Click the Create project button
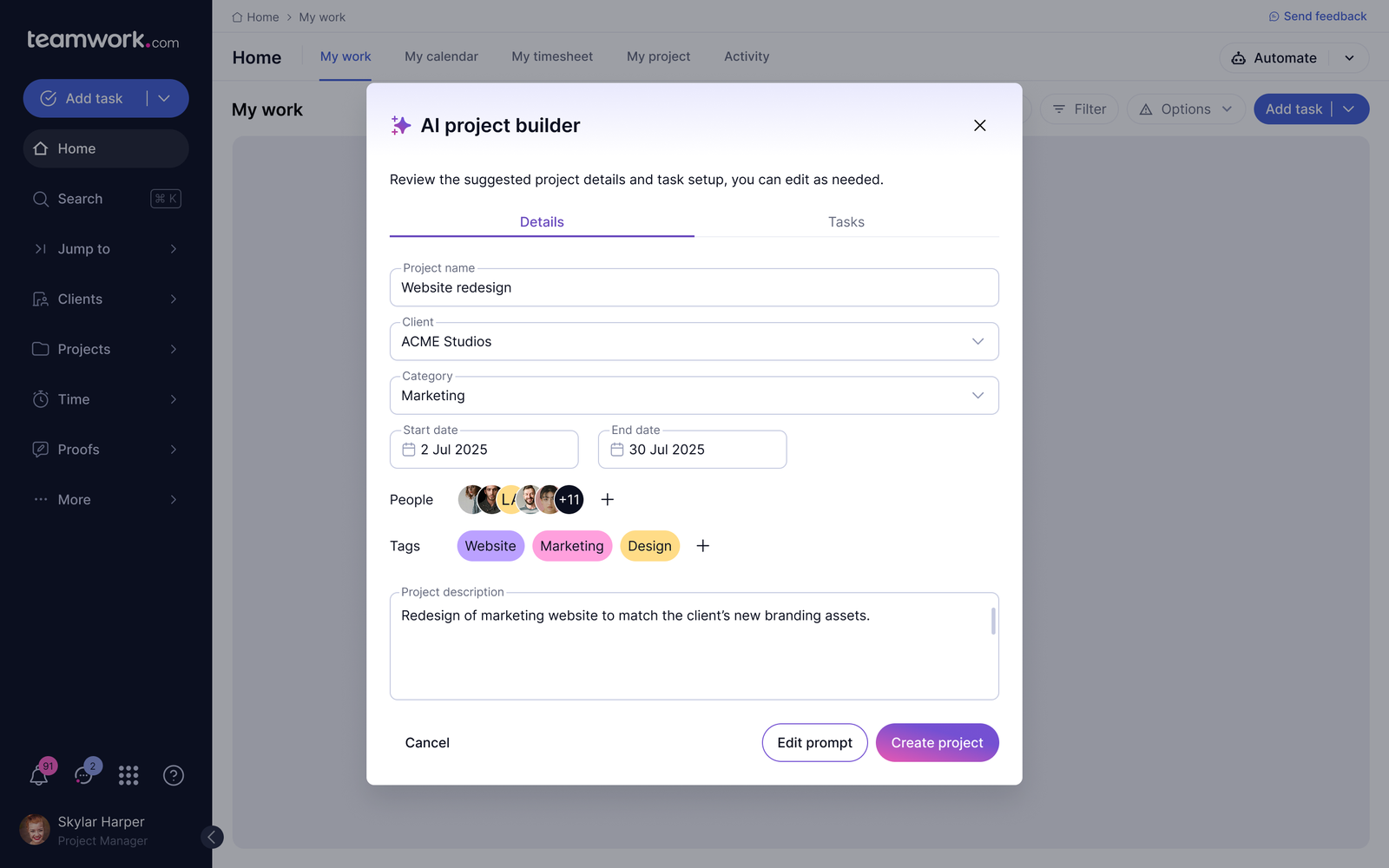 [x=938, y=743]
